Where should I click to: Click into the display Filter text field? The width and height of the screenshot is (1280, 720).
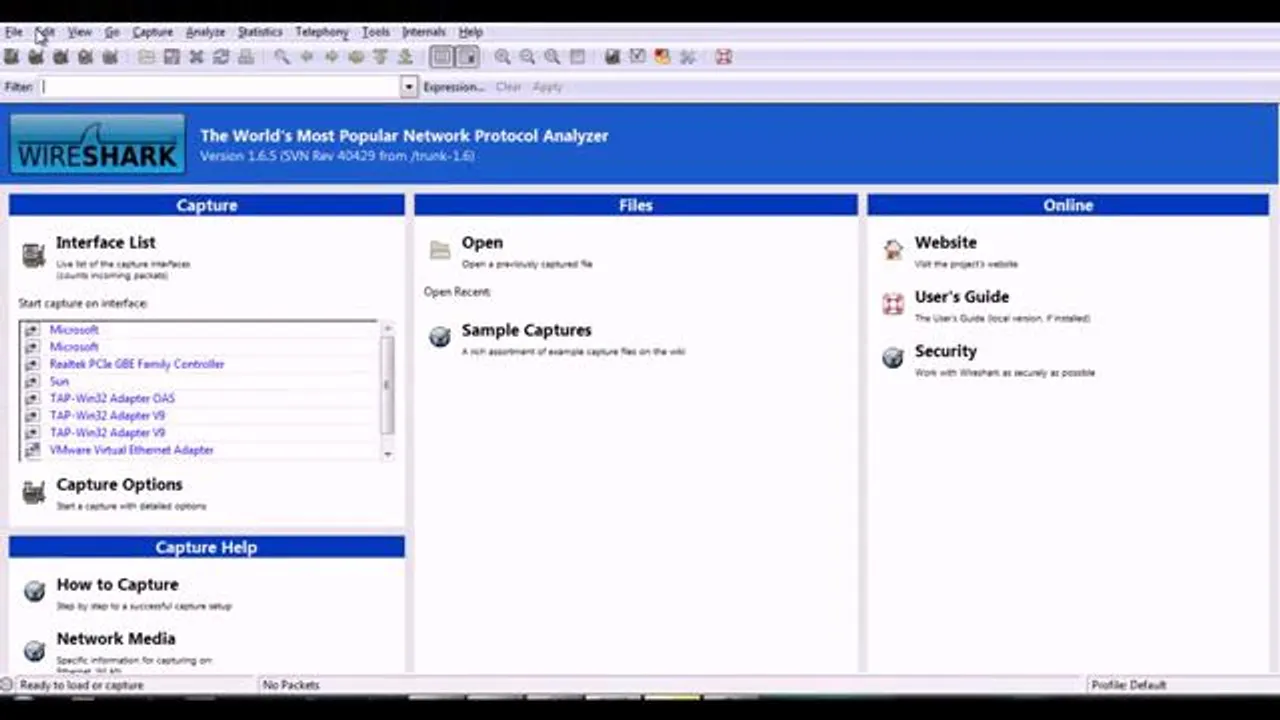(219, 87)
